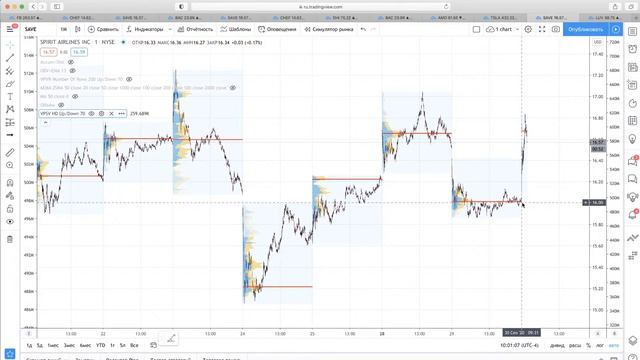This screenshot has height=360, width=640.
Task: Click the redo arrow in toolbar
Action: coord(373,29)
